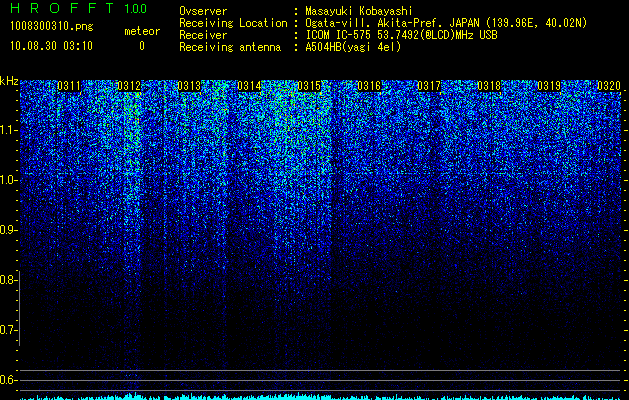Viewport: 629px width, 400px height.
Task: Click the 0318 time marker
Action: tap(489, 86)
